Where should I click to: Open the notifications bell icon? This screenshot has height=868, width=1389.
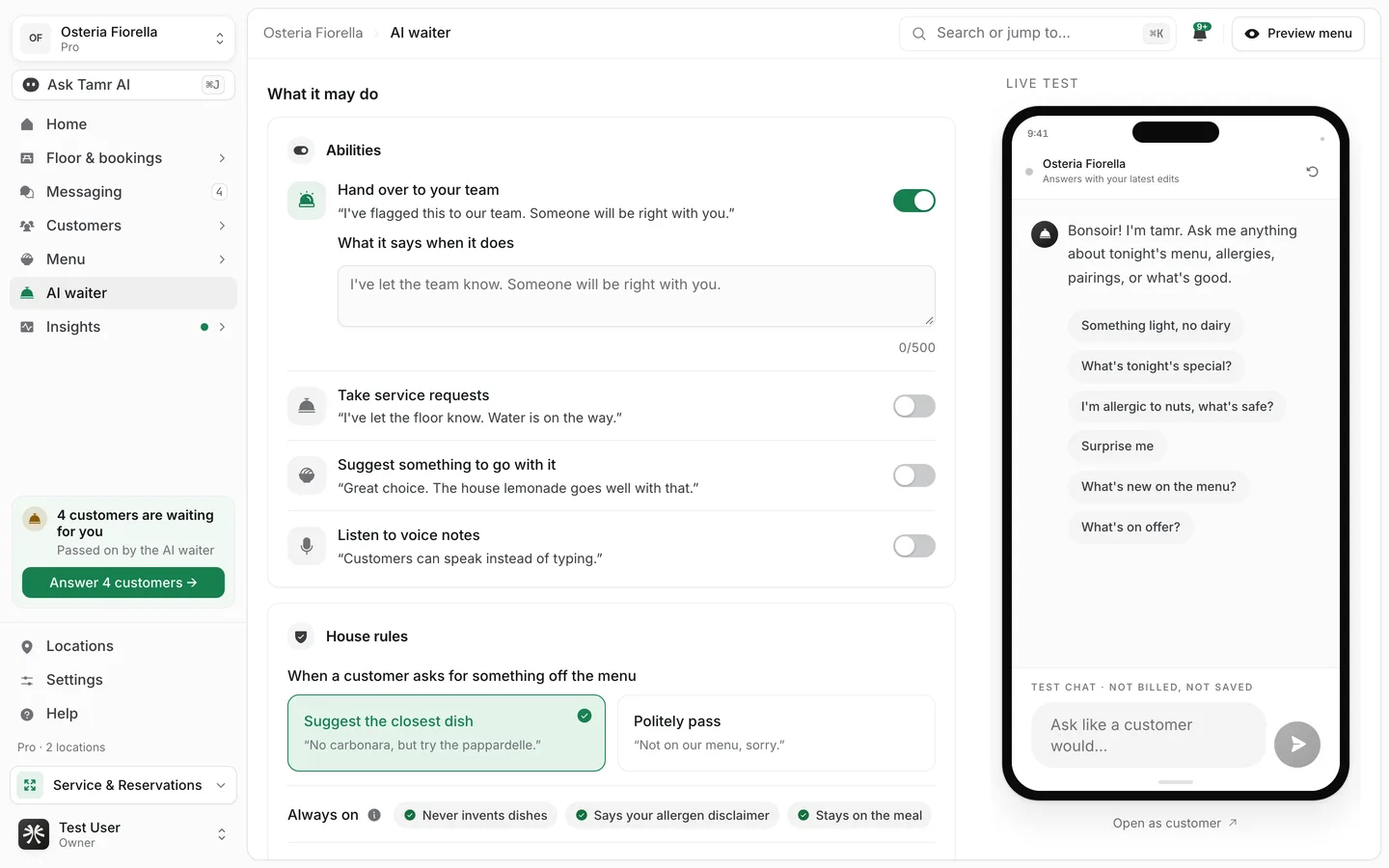1200,33
